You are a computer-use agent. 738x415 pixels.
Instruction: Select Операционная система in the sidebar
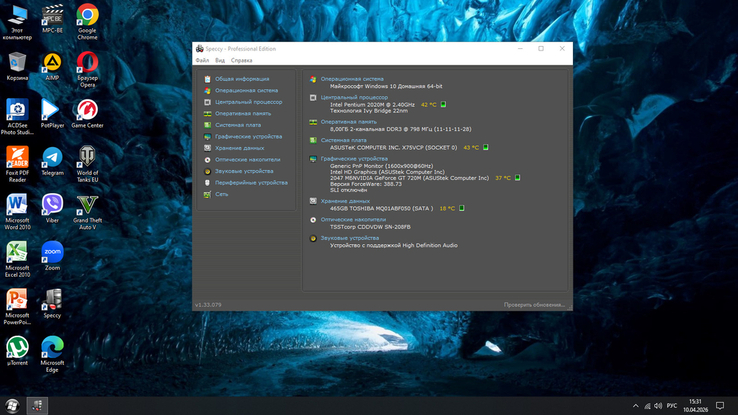pyautogui.click(x=246, y=90)
